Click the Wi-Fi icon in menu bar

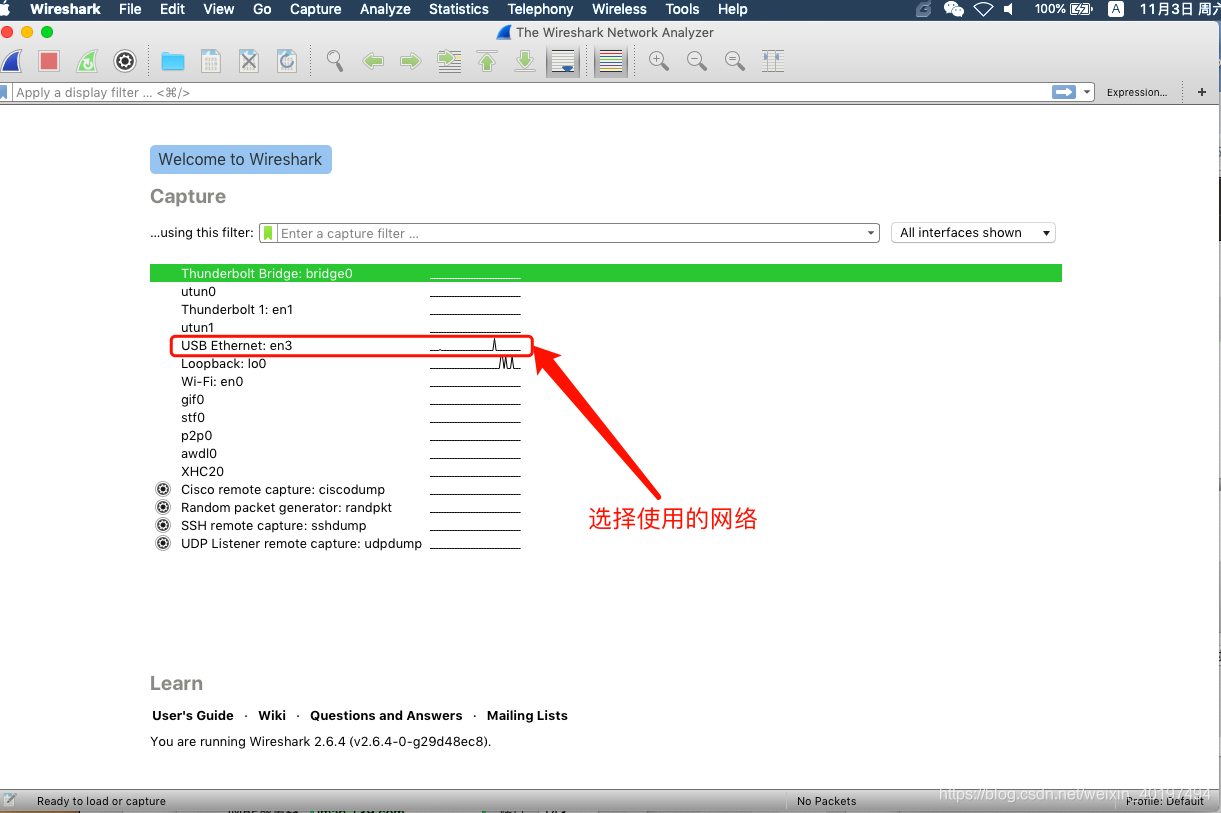point(983,9)
